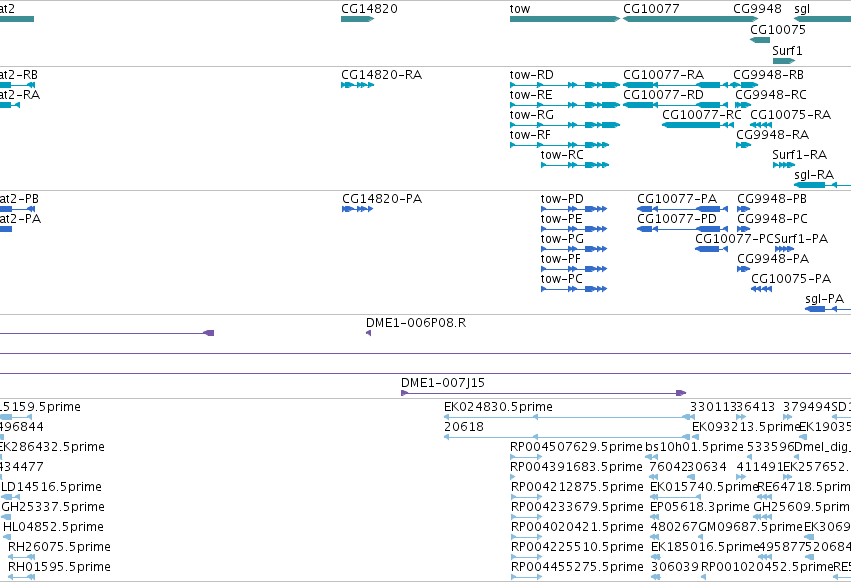The height and width of the screenshot is (582, 851).
Task: Select the tow-PC protein label
Action: [x=561, y=280]
